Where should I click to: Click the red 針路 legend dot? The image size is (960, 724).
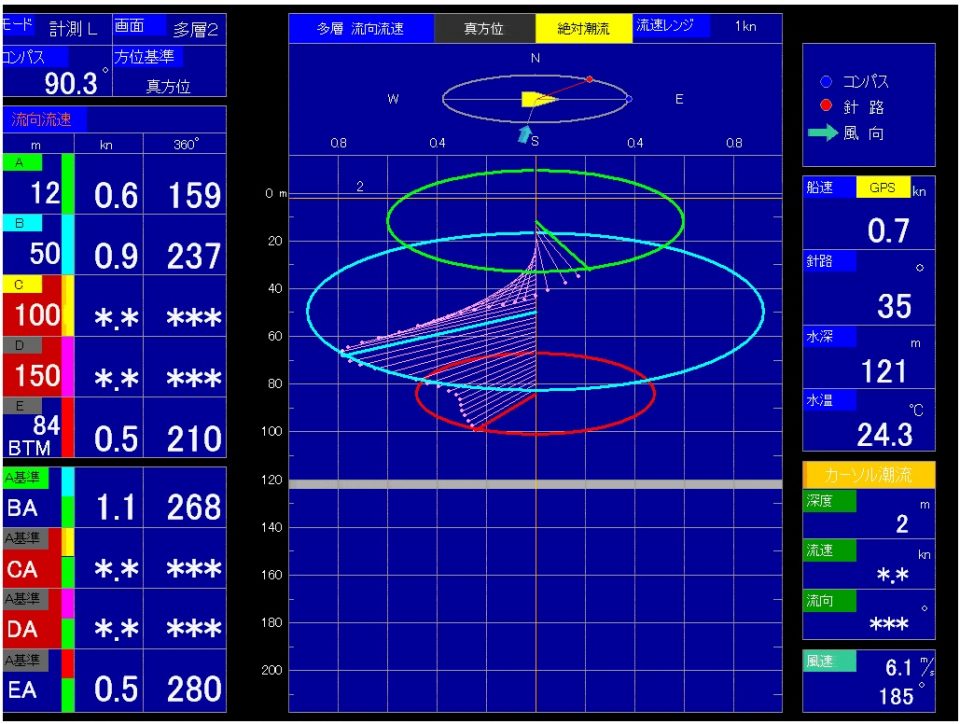[x=825, y=106]
